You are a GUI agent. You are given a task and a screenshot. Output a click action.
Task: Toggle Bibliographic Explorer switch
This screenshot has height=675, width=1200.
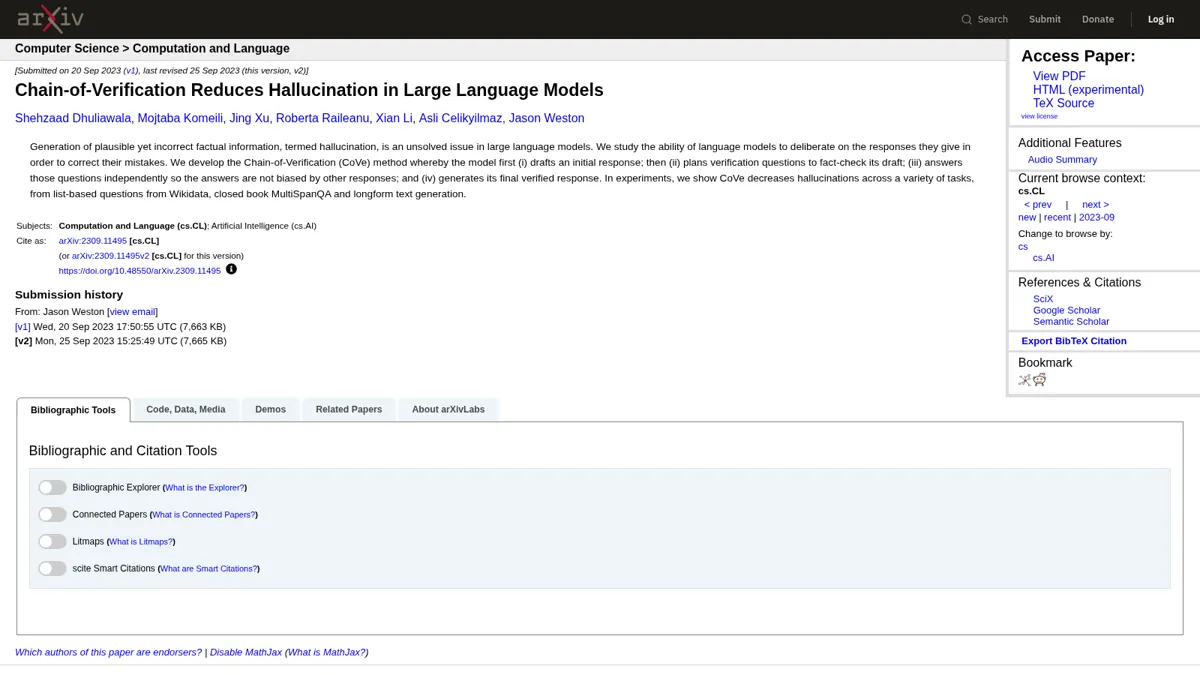coord(52,487)
